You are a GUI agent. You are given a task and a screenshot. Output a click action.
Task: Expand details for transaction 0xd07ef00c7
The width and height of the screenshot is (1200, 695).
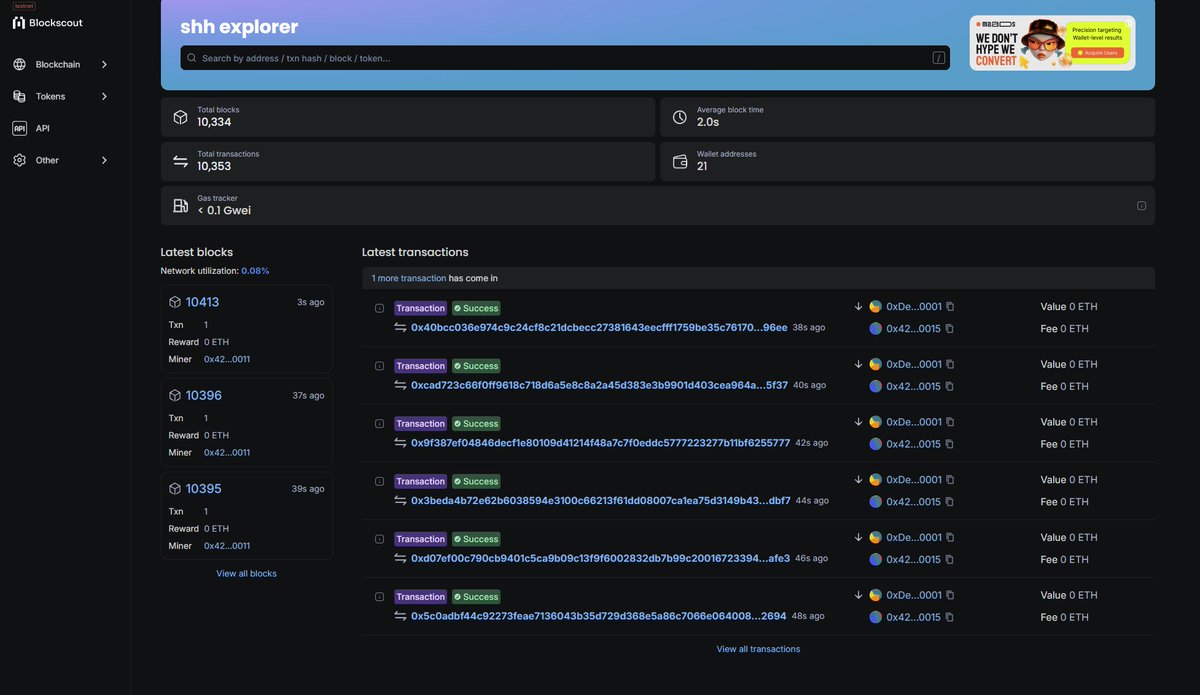point(379,539)
